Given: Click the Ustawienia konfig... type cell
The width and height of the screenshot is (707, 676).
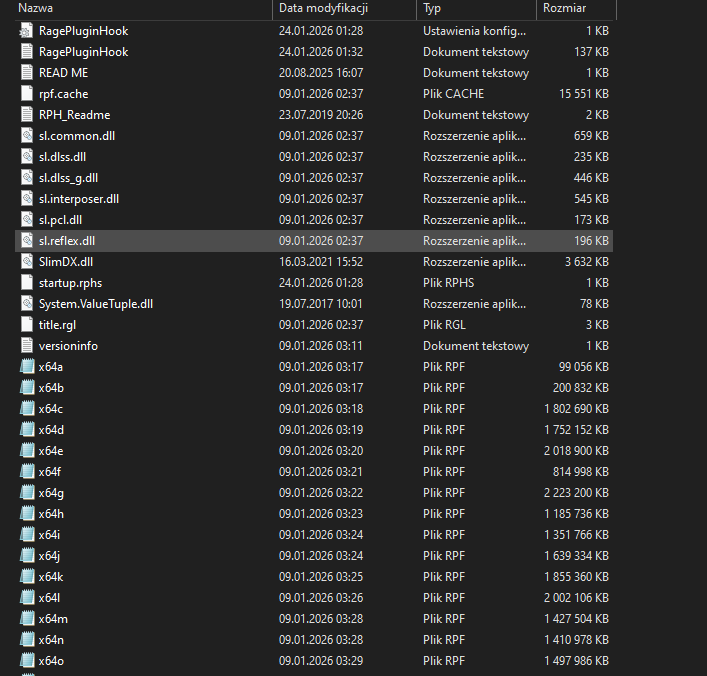Looking at the screenshot, I should 474,31.
